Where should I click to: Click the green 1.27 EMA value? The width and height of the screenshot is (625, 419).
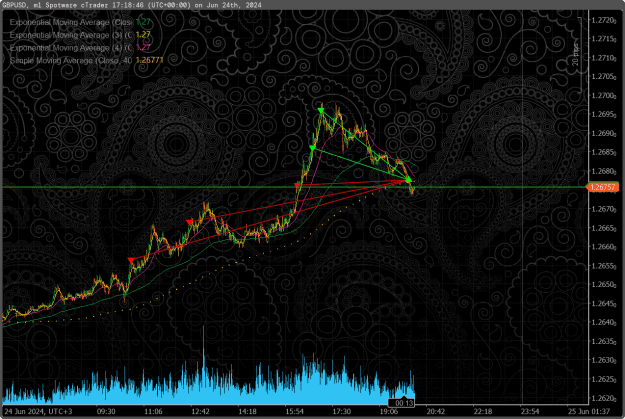click(143, 22)
